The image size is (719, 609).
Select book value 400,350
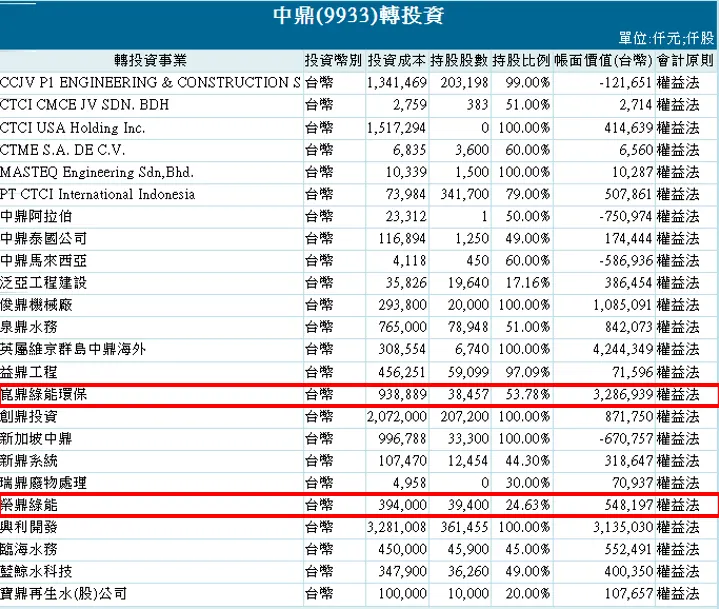click(628, 571)
